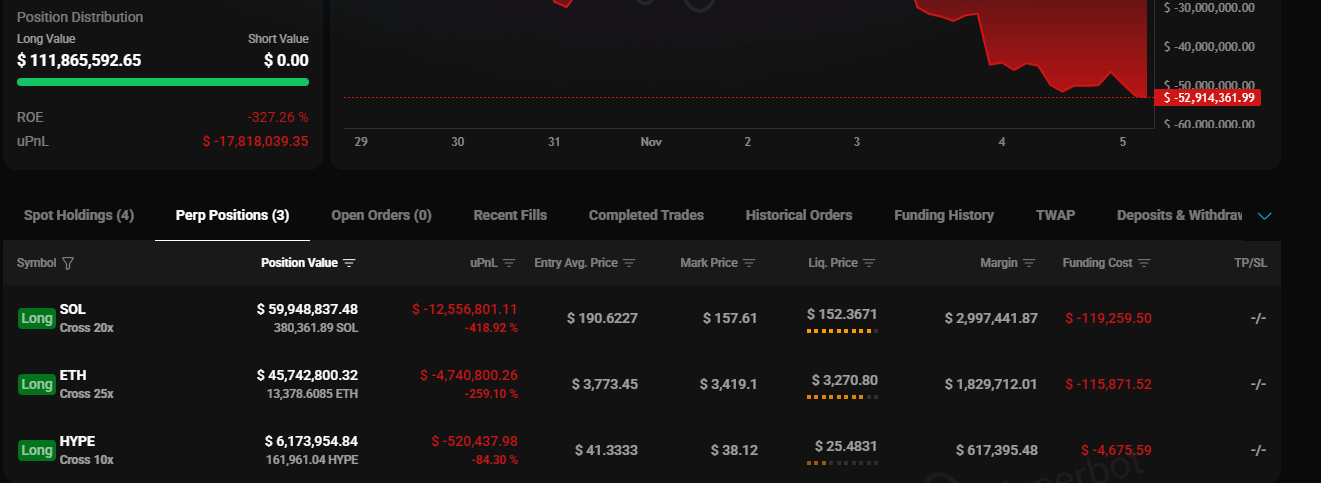1321x483 pixels.
Task: Click the HYPE symbol row
Action: [x=77, y=441]
